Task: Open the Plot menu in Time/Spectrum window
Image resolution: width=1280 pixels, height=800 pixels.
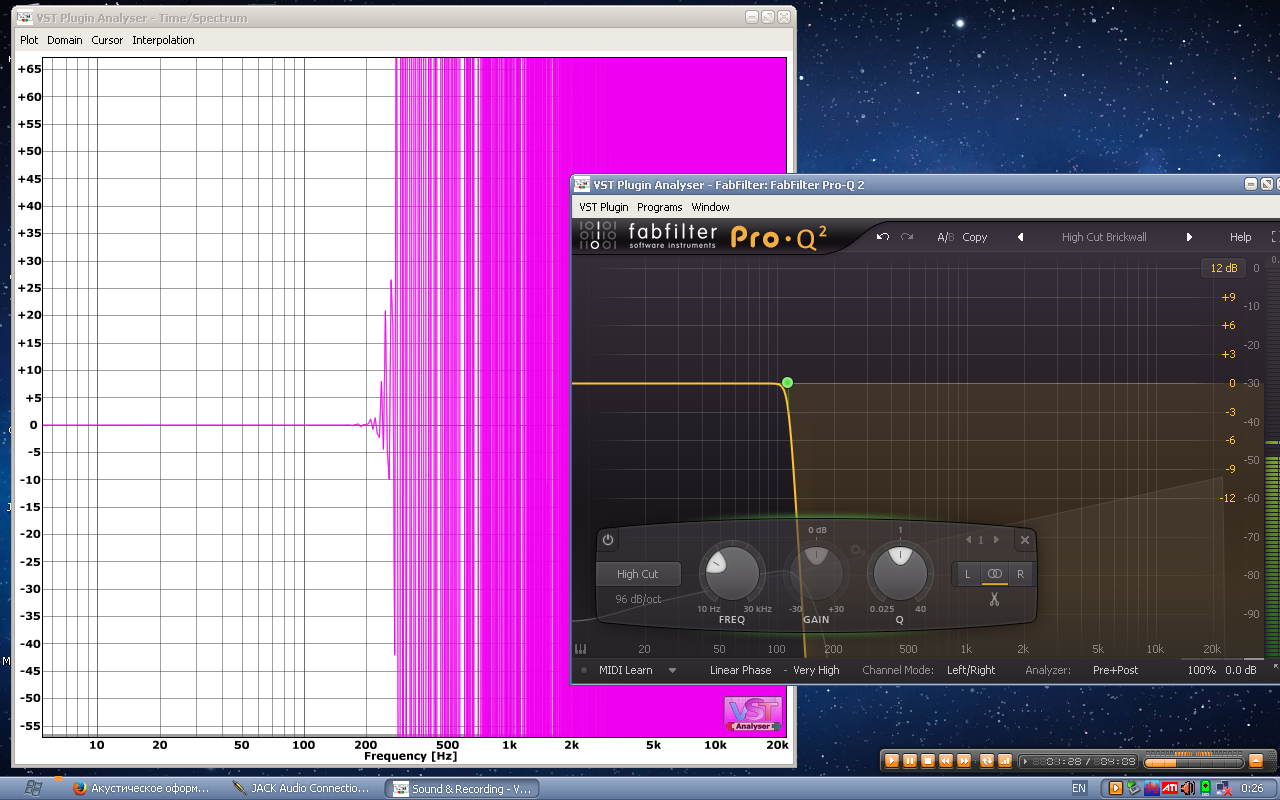Action: click(29, 40)
